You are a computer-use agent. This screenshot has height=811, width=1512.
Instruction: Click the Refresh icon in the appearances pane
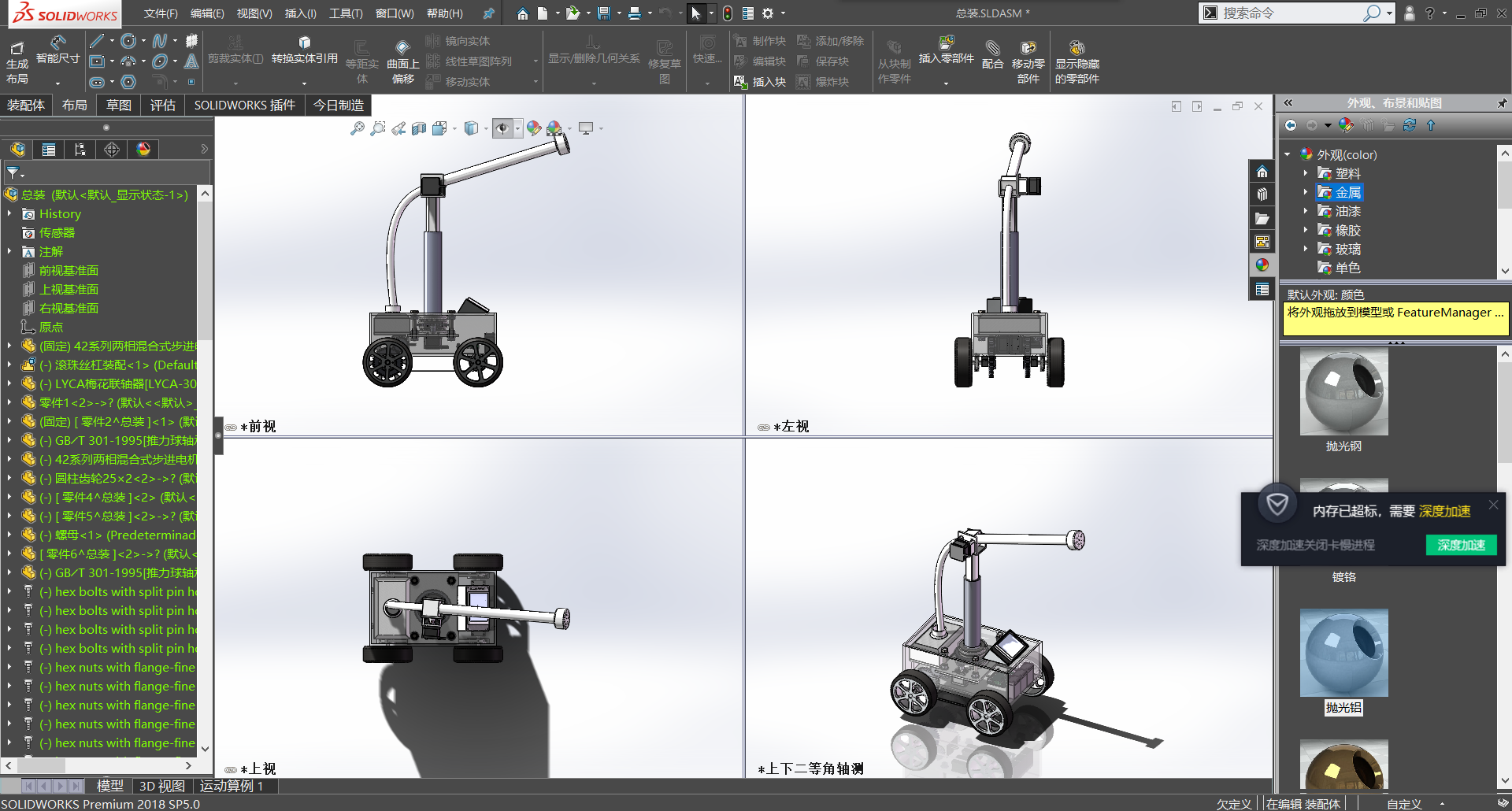point(1410,125)
